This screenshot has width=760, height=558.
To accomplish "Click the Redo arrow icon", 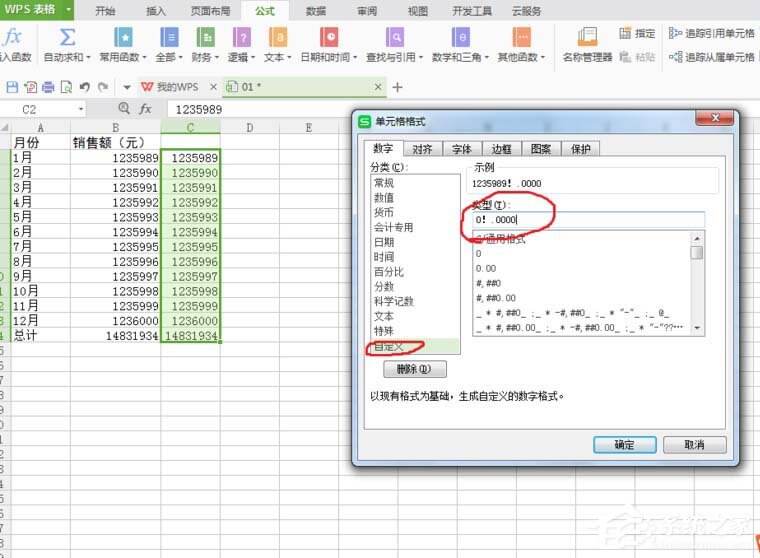I will click(x=102, y=87).
